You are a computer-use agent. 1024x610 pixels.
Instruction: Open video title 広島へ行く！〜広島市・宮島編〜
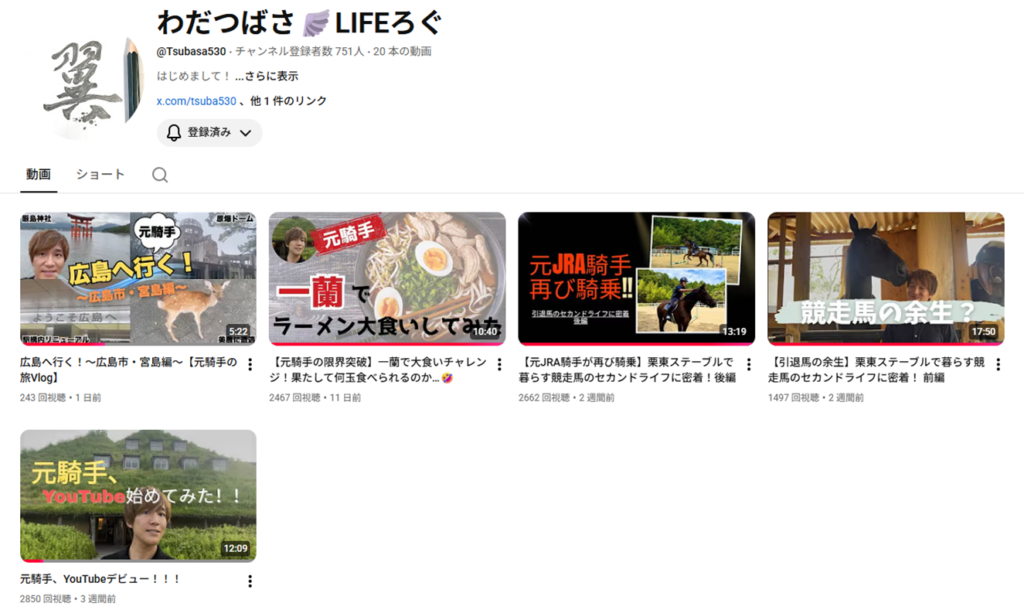(x=128, y=370)
